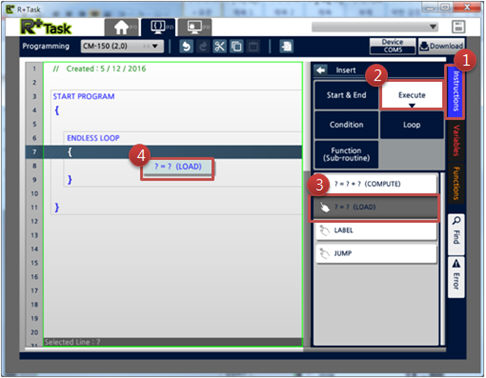Click the Download button
This screenshot has width=486, height=378.
pos(442,46)
